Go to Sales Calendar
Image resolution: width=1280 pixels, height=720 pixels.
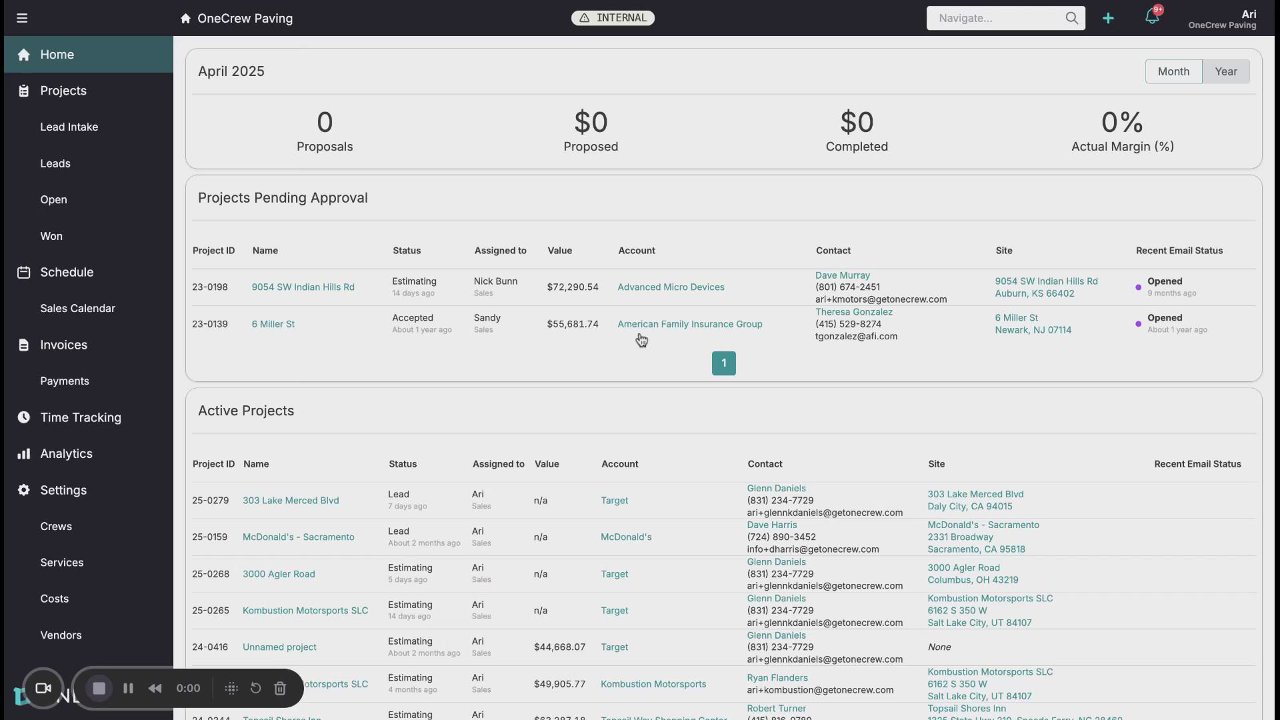click(78, 309)
